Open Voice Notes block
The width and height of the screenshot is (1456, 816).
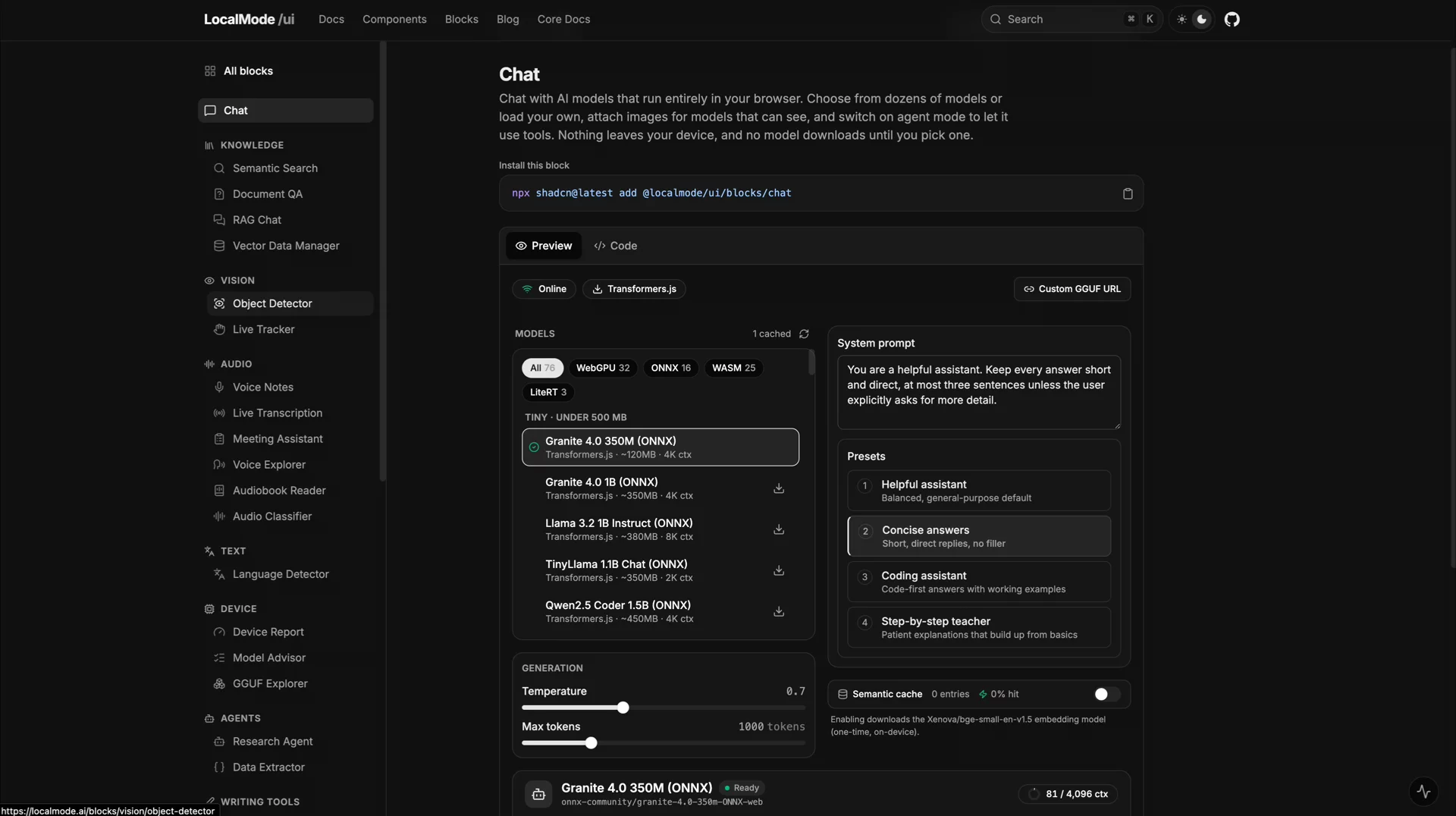click(290, 387)
